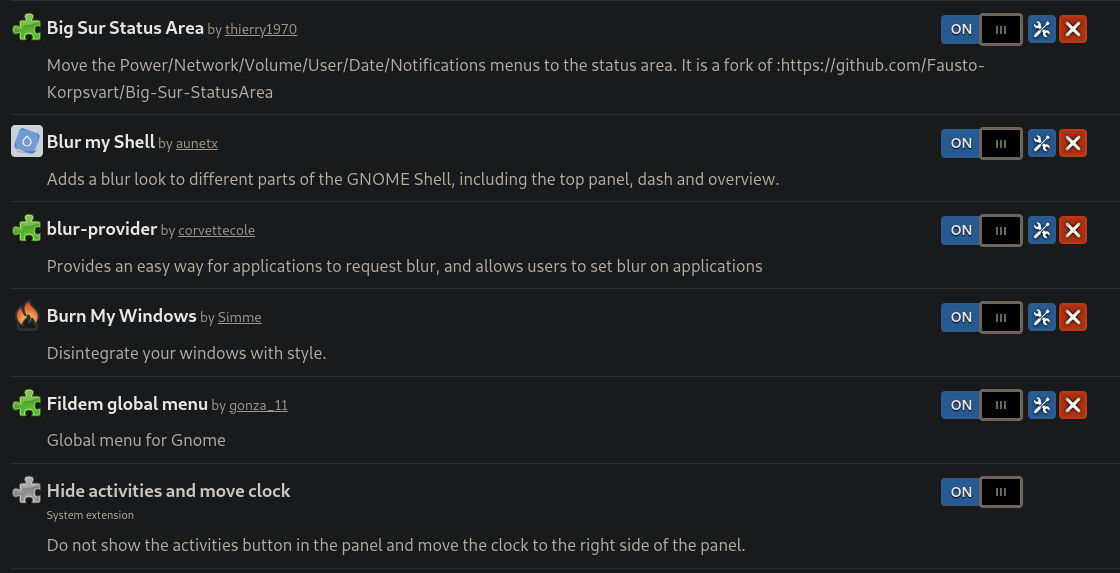Click the Burn My Windows flame icon
This screenshot has width=1120, height=573.
click(x=26, y=317)
